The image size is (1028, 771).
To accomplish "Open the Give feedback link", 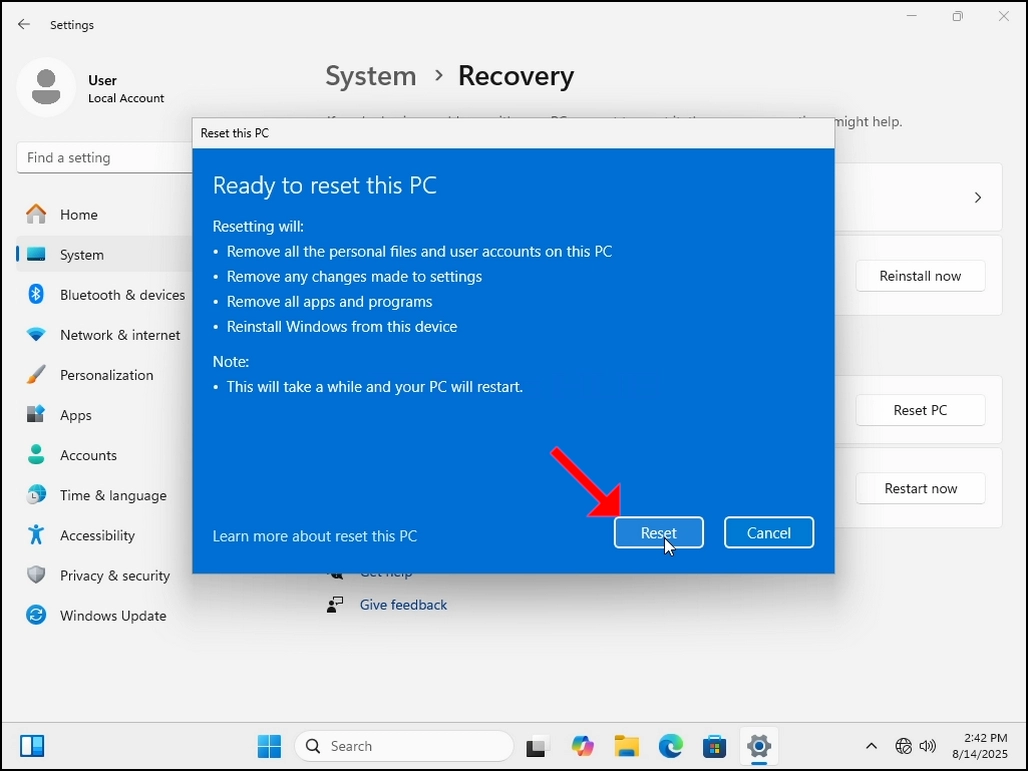I will pyautogui.click(x=403, y=604).
